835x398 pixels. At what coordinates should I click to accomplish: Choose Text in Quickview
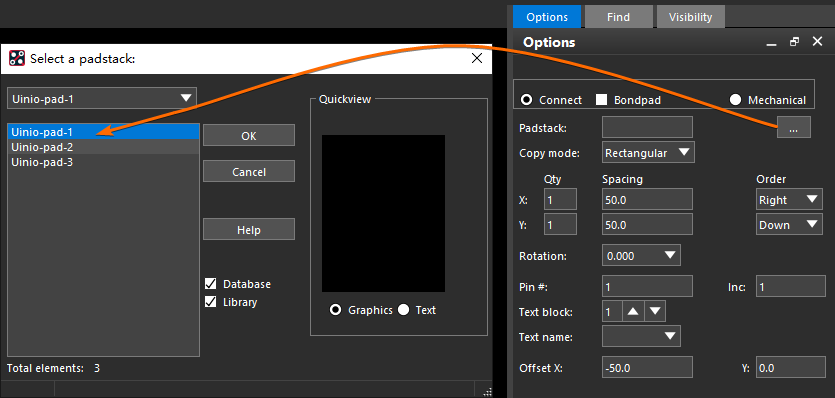pos(404,310)
